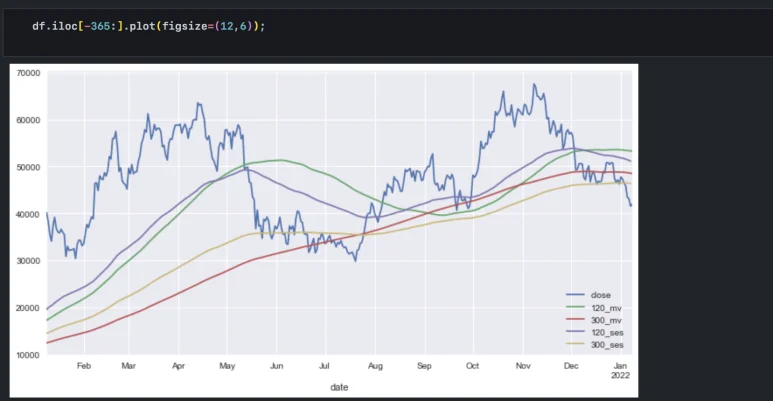Image resolution: width=773 pixels, height=401 pixels.
Task: Click the yellow 300_ses legend swatch
Action: (x=573, y=343)
